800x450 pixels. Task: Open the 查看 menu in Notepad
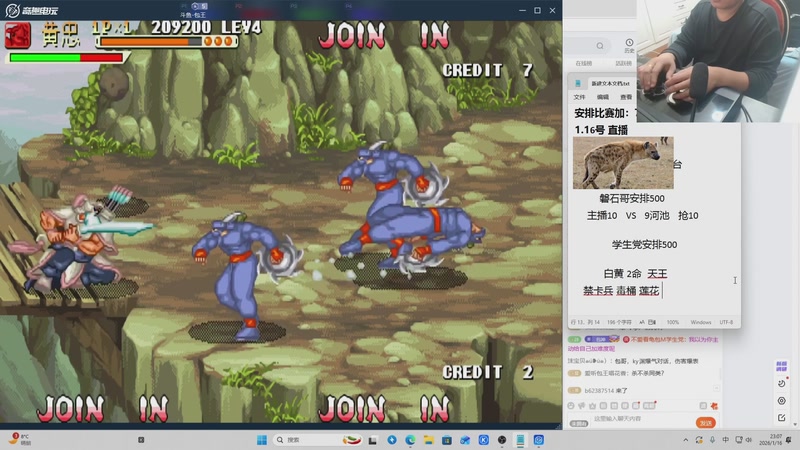[626, 97]
